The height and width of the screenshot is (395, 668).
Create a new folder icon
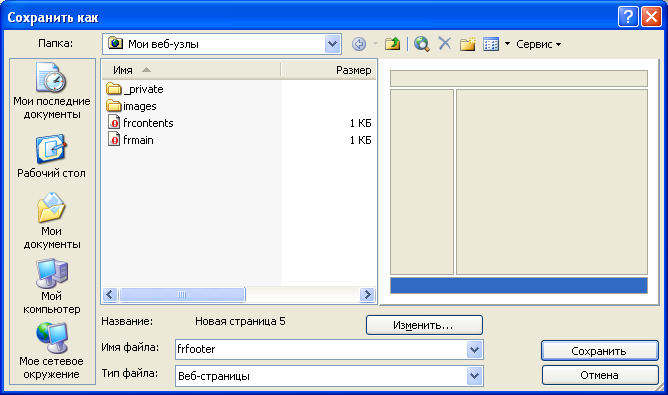[467, 44]
